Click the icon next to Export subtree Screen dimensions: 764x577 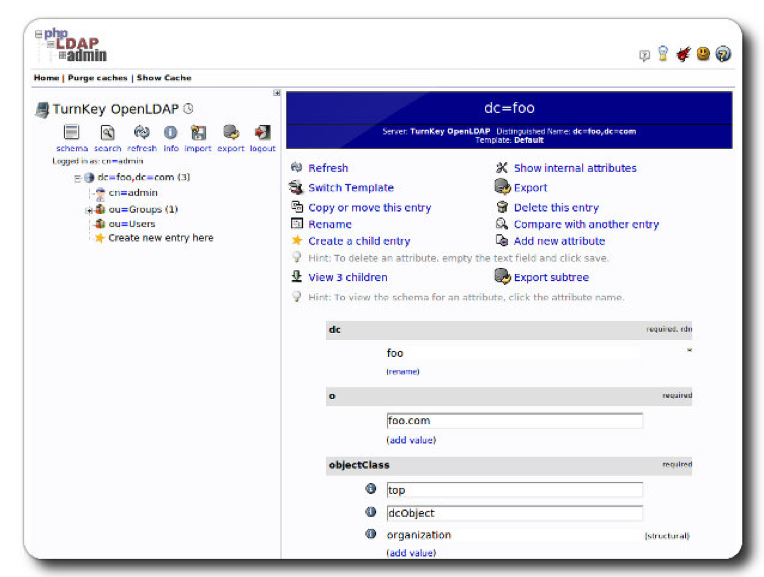click(x=502, y=276)
